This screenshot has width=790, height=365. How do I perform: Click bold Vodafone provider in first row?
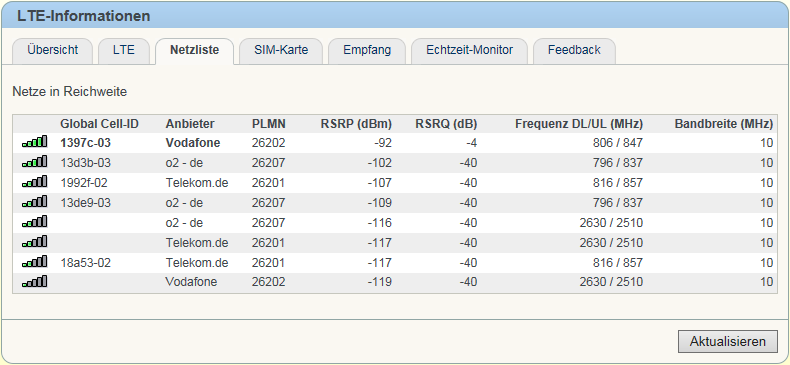pos(193,143)
